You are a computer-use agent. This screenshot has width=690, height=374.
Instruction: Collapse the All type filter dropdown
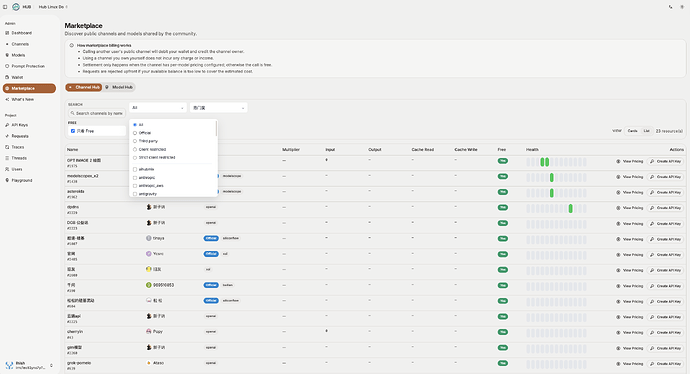(x=158, y=108)
